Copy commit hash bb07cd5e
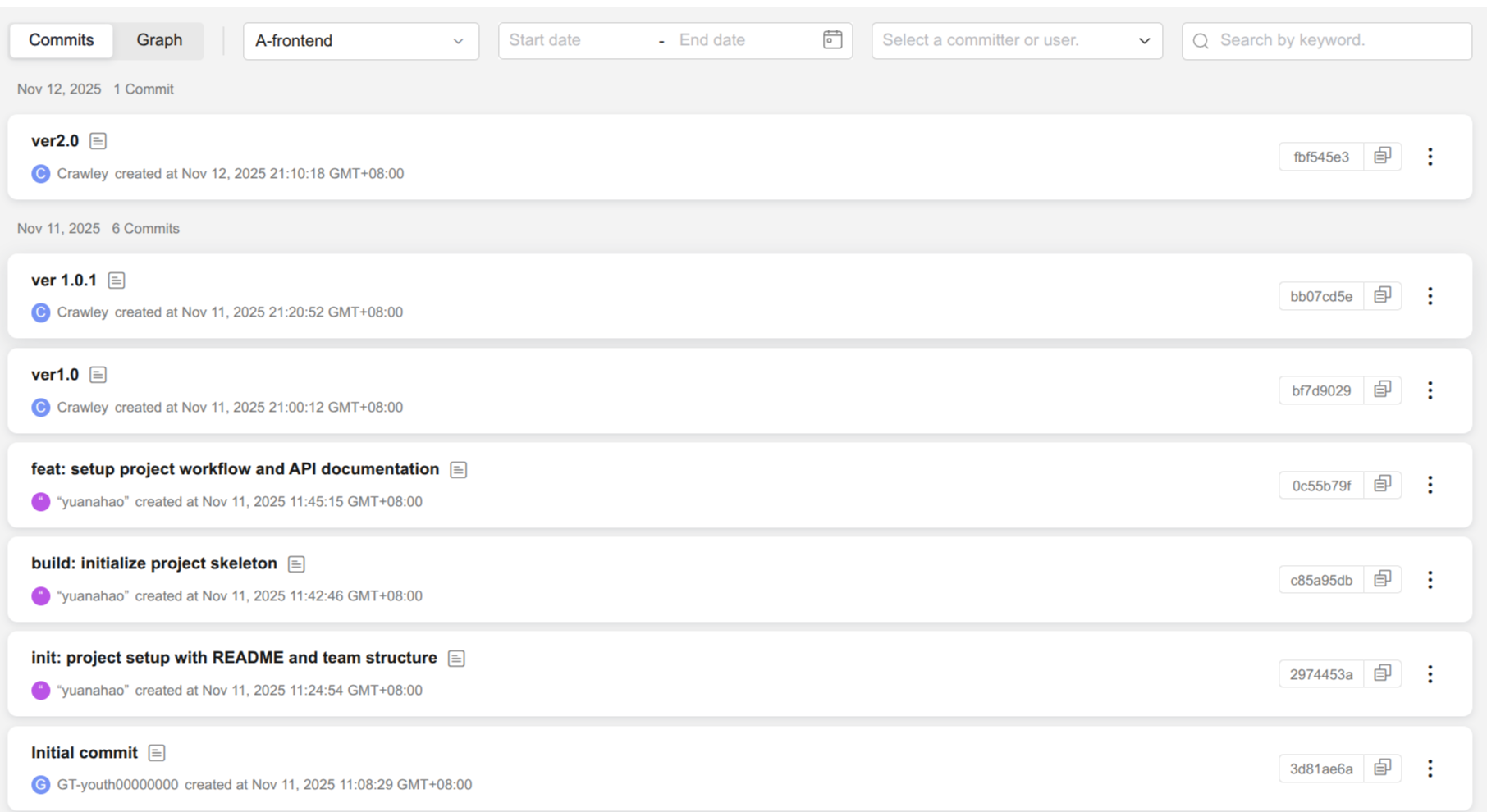 pos(1383,295)
